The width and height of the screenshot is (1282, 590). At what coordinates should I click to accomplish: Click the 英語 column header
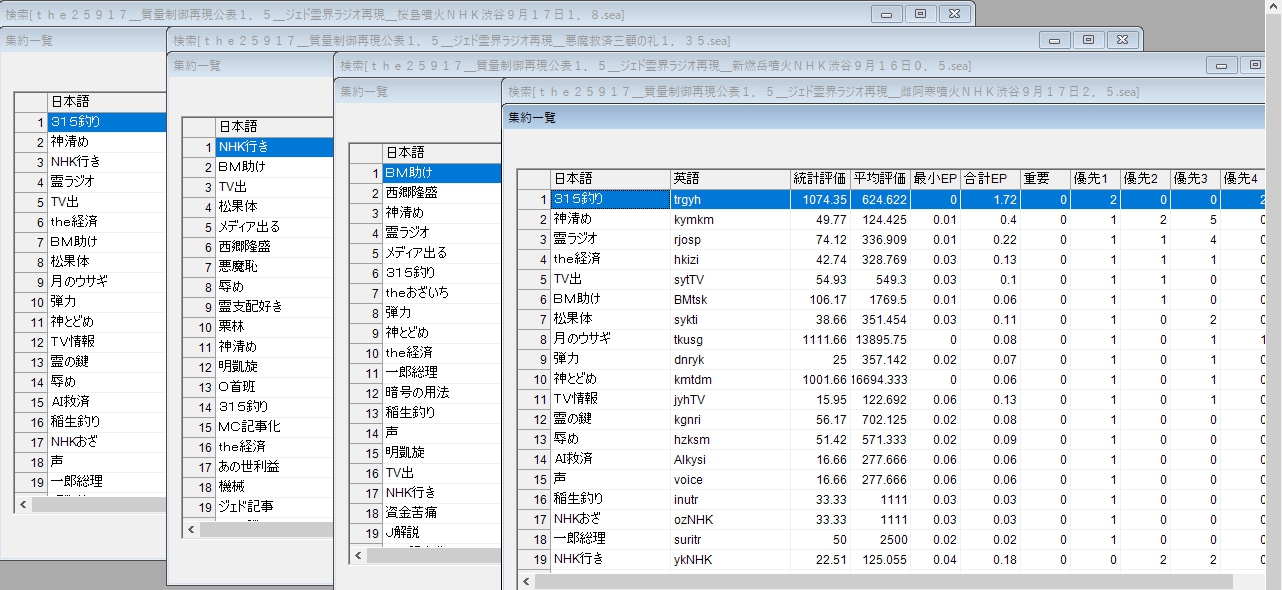pos(729,179)
